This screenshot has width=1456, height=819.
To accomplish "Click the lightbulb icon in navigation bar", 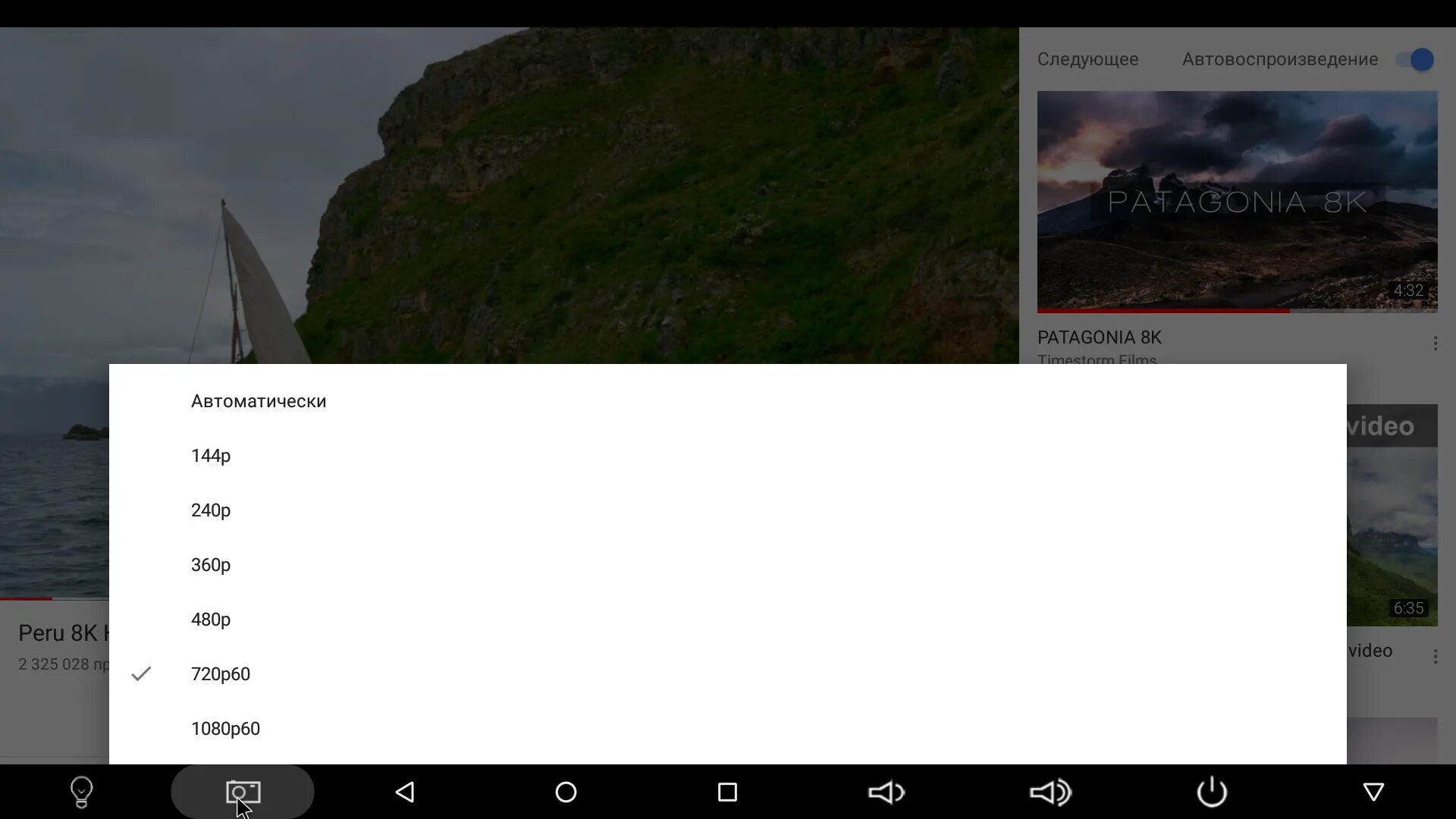I will point(81,792).
